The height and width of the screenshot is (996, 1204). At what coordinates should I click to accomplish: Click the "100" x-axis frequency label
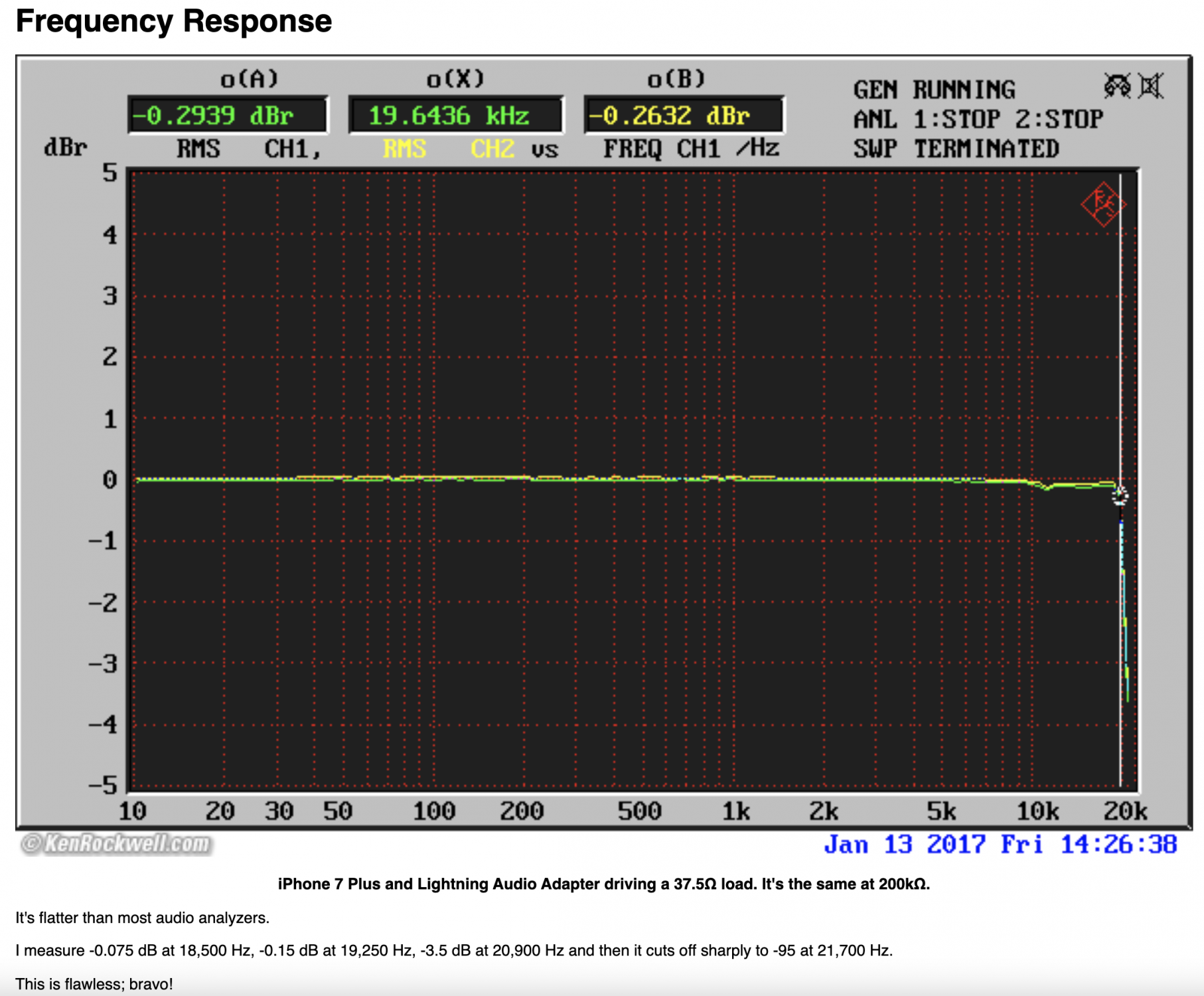[434, 811]
